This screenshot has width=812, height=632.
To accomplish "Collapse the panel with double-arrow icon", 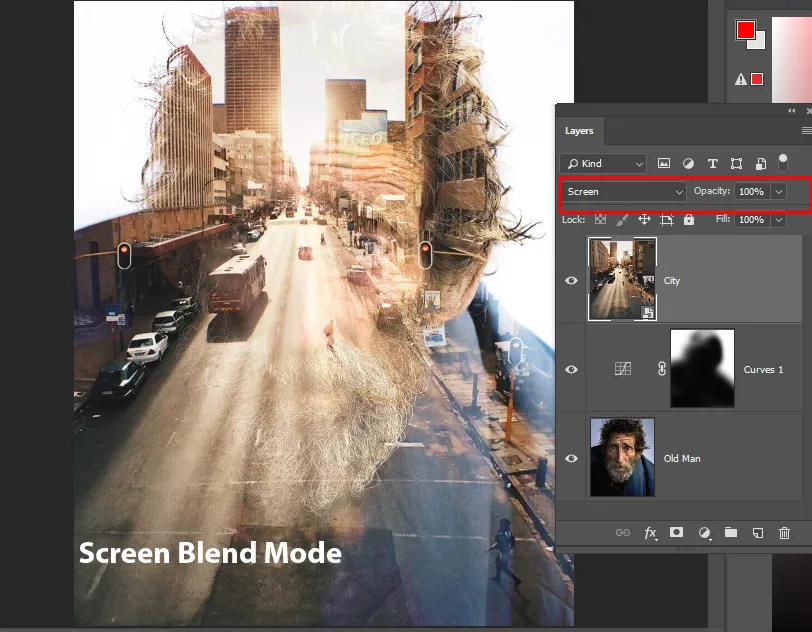I will (792, 110).
